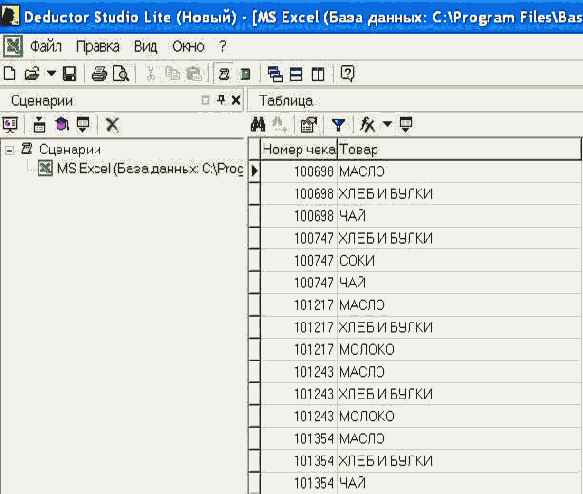Open the Файл menu

[x=46, y=47]
